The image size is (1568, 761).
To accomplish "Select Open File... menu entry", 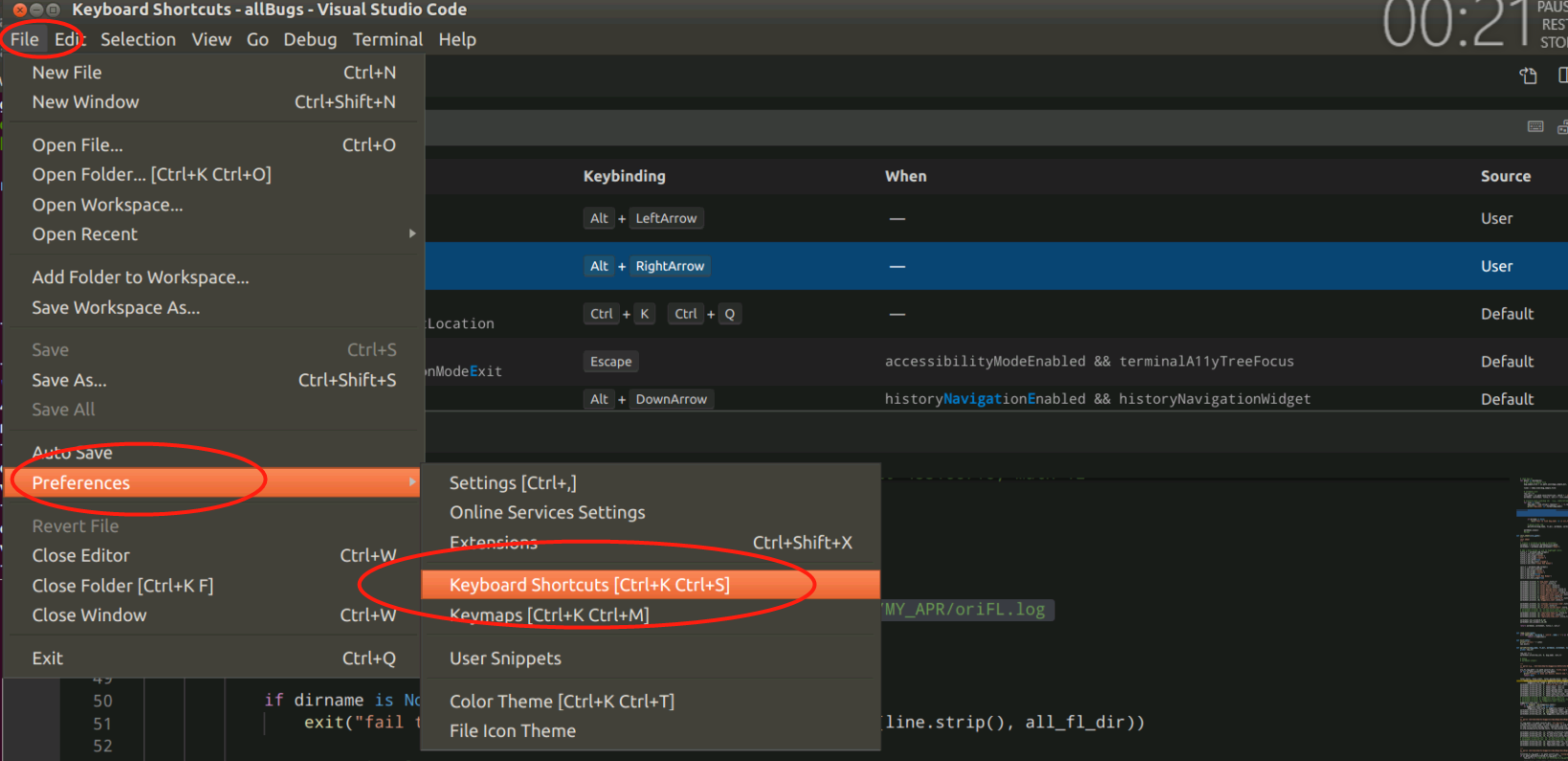I will [x=214, y=145].
